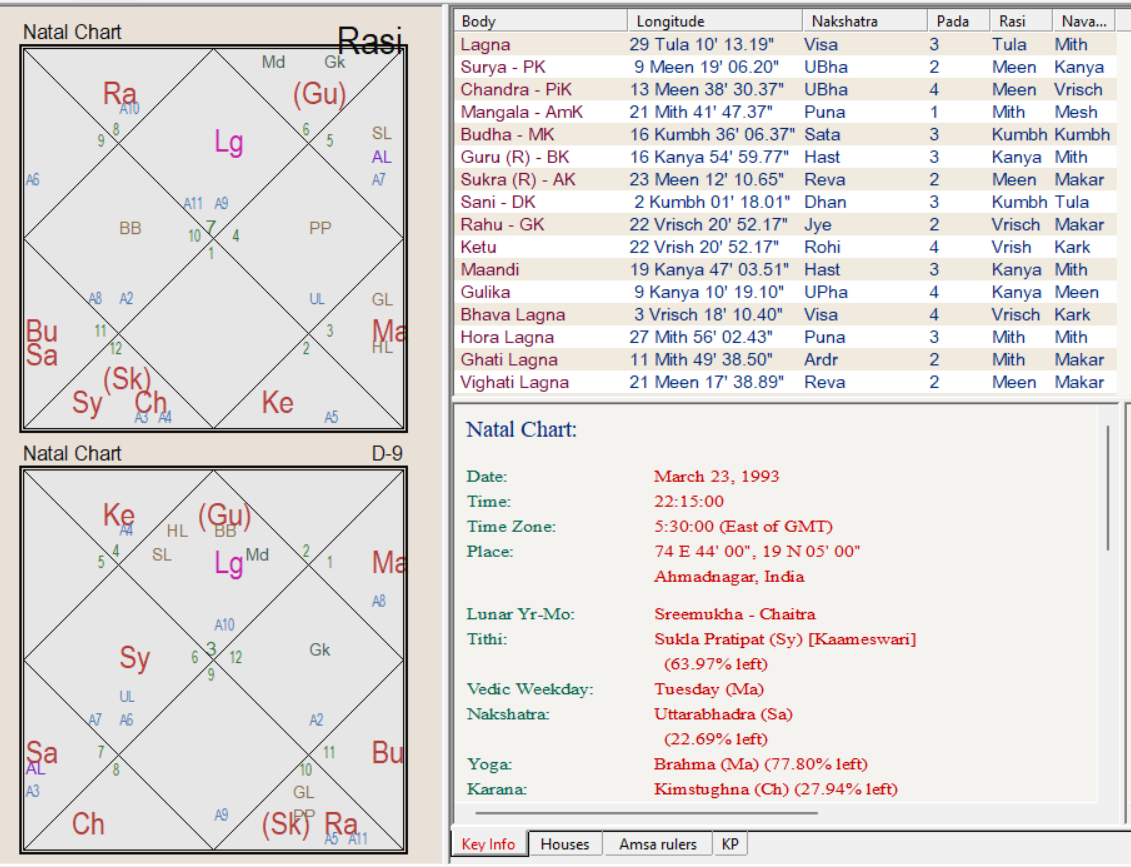Image resolution: width=1131 pixels, height=867 pixels.
Task: Select the Hora Lagna row
Action: click(507, 337)
